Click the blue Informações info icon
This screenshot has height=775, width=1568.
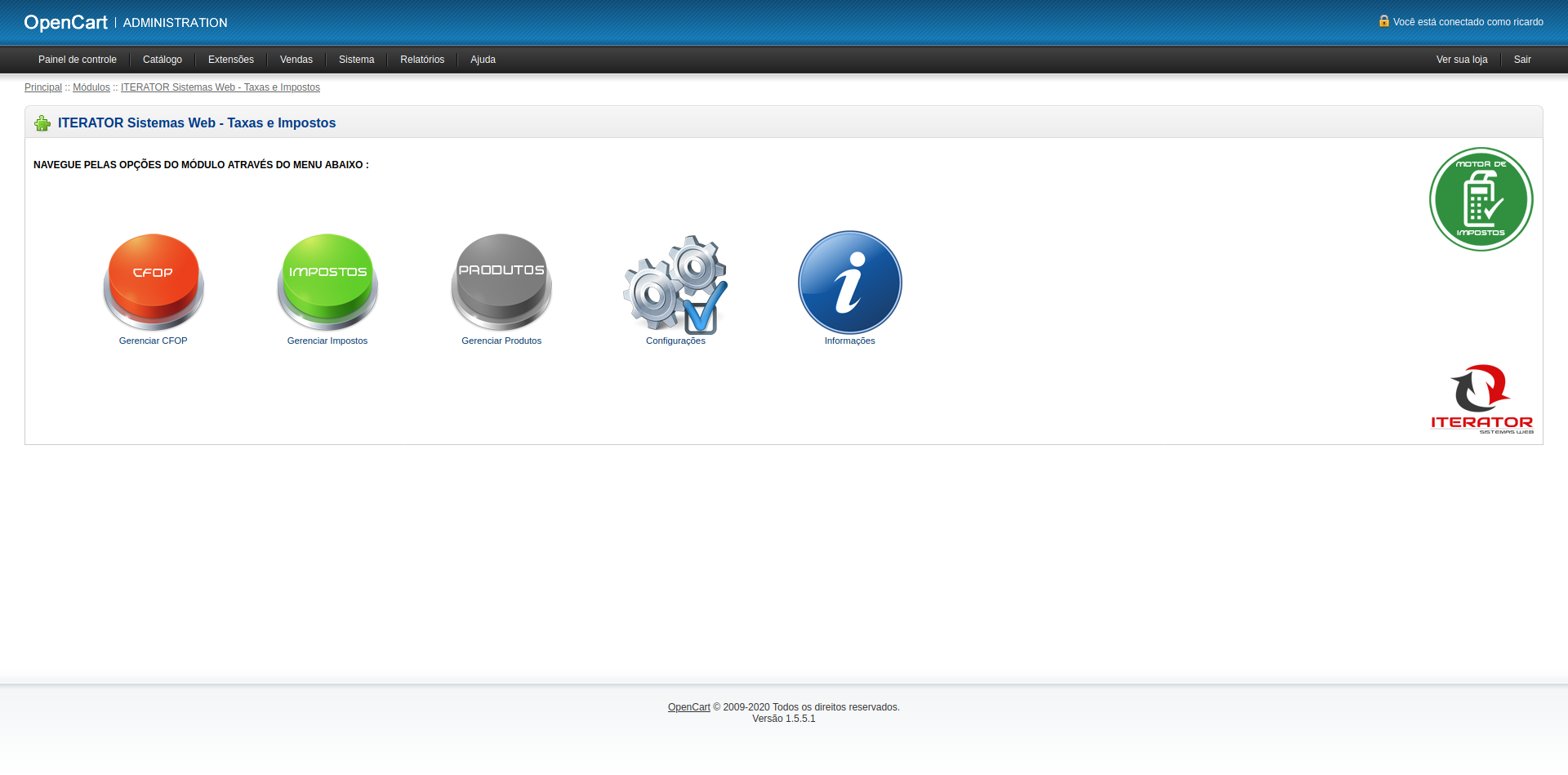(x=850, y=283)
